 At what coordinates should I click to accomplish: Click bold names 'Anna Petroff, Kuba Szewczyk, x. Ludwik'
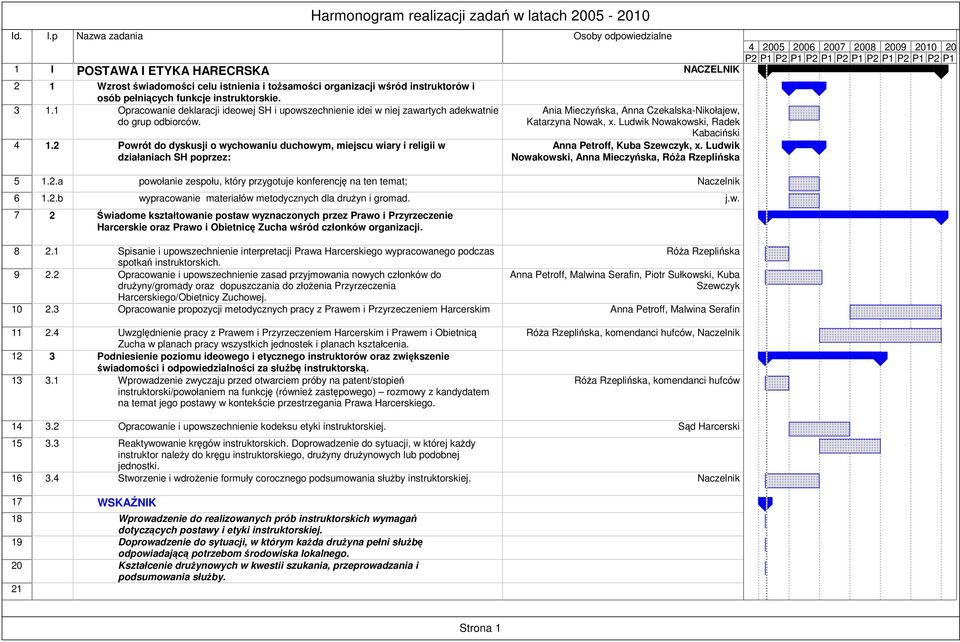coord(625,151)
